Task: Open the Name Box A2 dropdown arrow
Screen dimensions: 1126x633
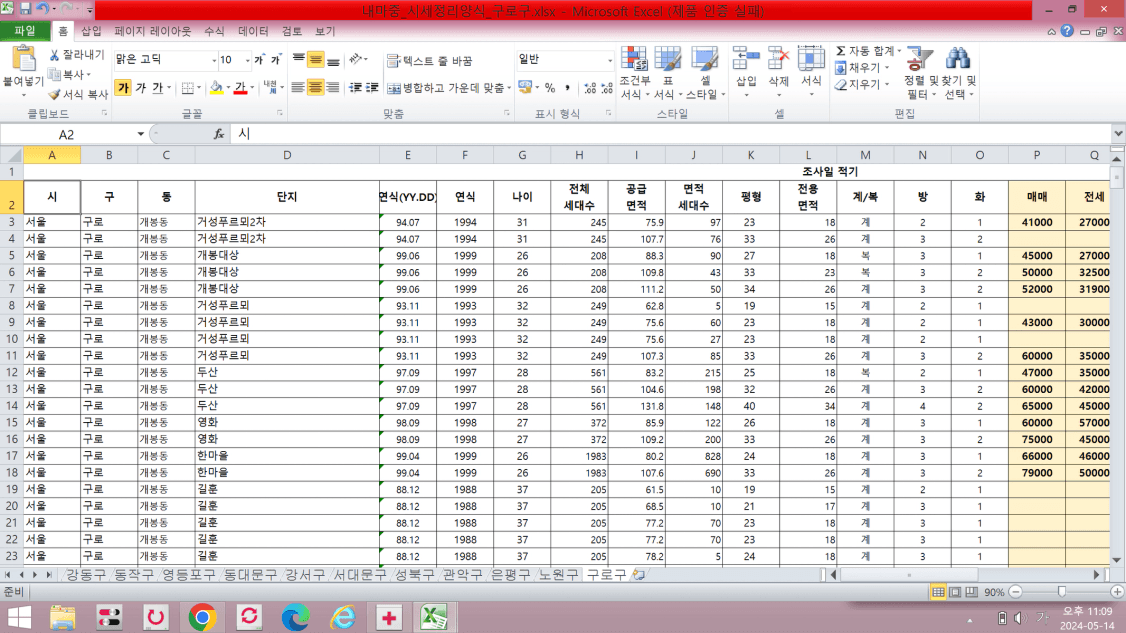Action: click(141, 134)
